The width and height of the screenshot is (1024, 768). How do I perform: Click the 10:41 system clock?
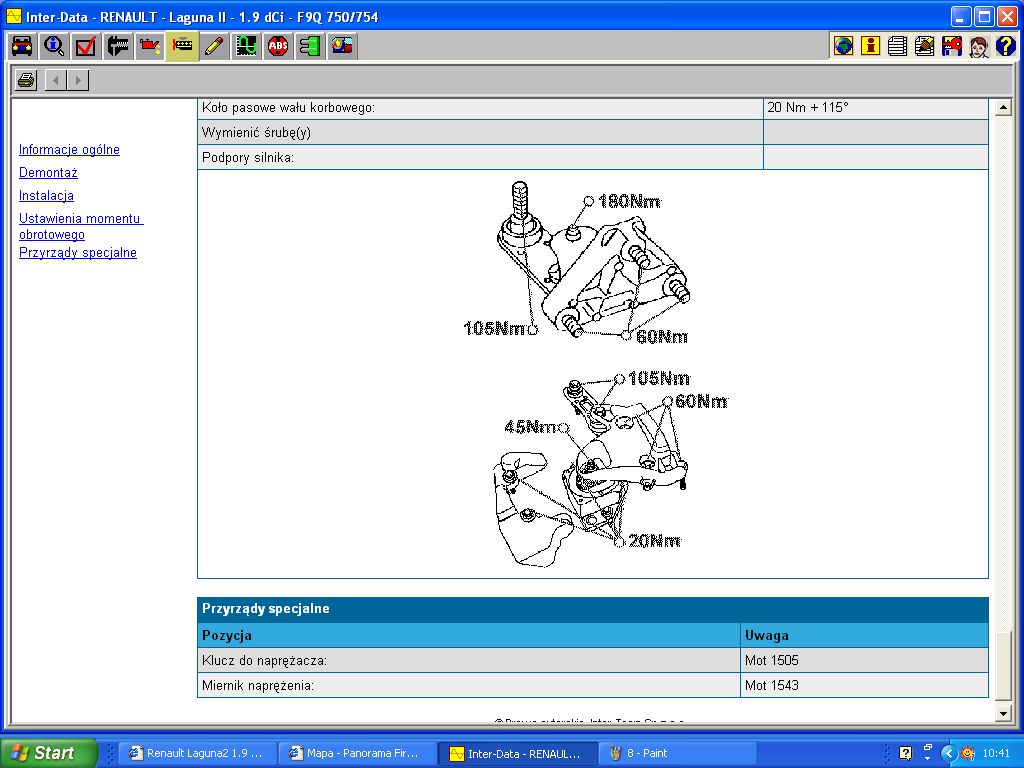point(996,753)
